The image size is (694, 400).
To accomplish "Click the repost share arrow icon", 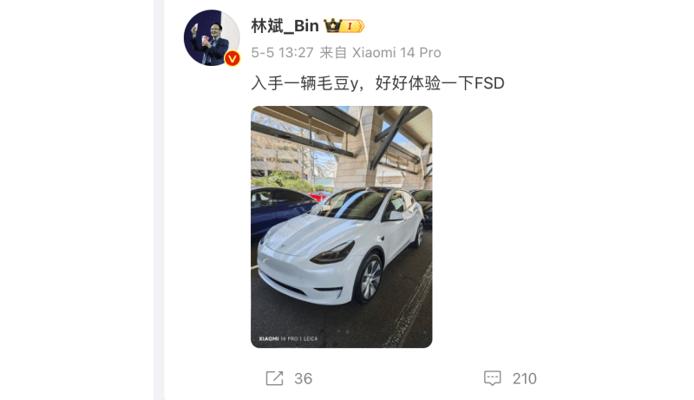I will point(274,379).
